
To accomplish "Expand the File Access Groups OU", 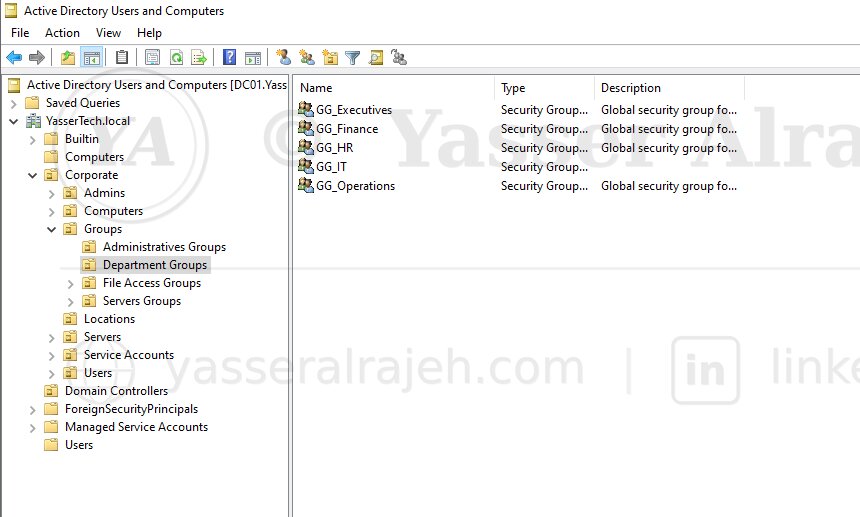I will coord(70,283).
